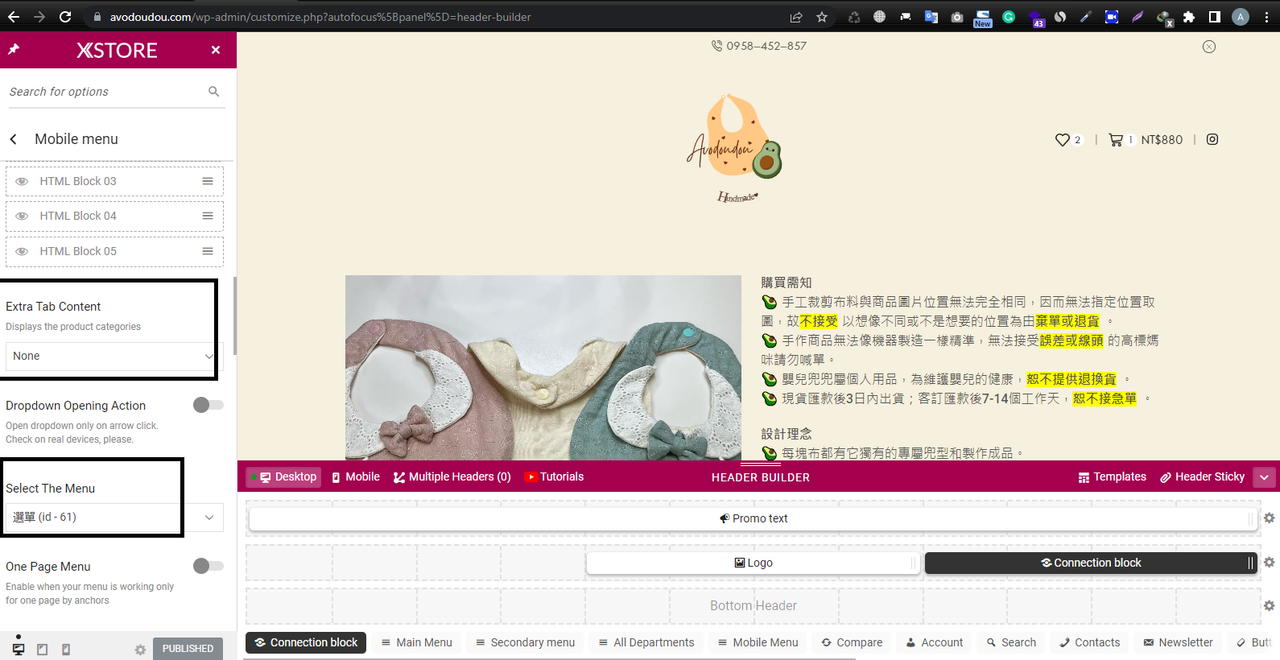The image size is (1280, 660).
Task: Click the PUBLISHED button
Action: 188,648
